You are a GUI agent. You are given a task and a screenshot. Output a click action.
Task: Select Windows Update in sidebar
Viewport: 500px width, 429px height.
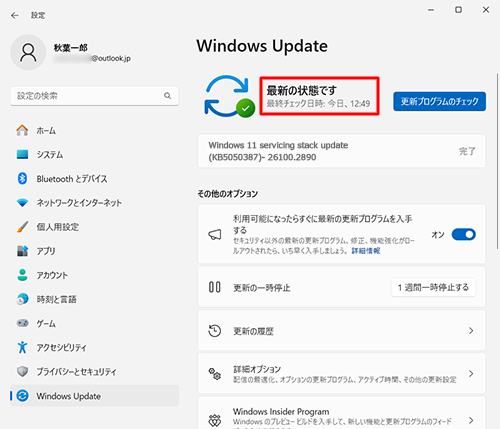pyautogui.click(x=95, y=396)
